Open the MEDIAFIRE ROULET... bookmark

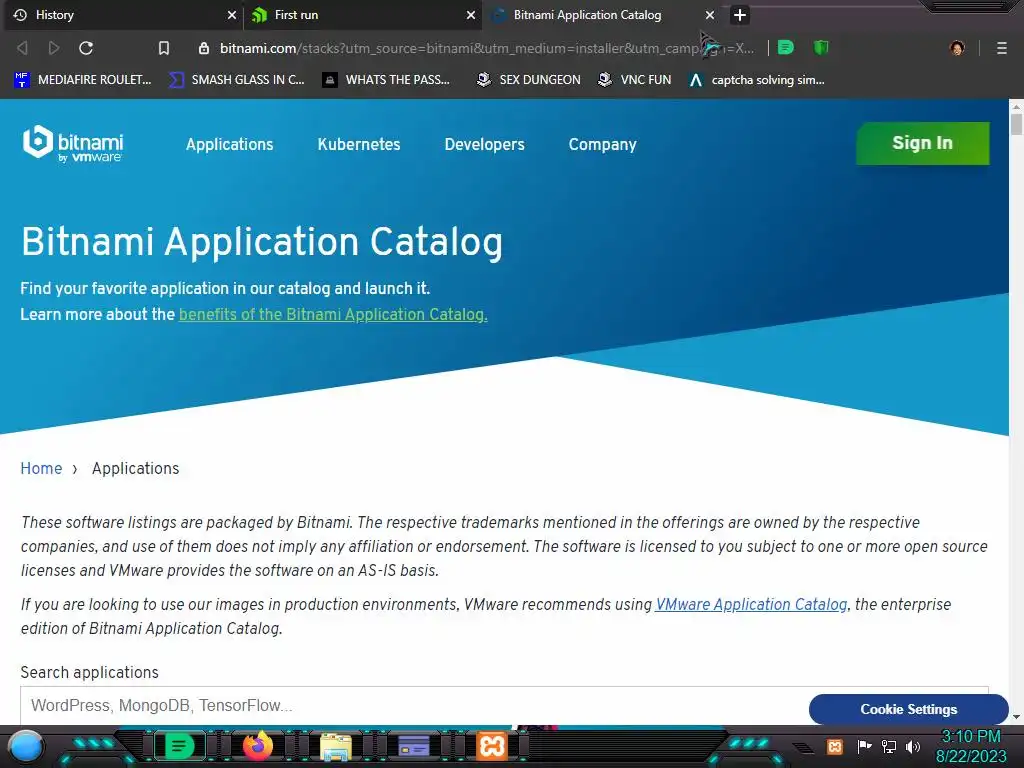(82, 80)
